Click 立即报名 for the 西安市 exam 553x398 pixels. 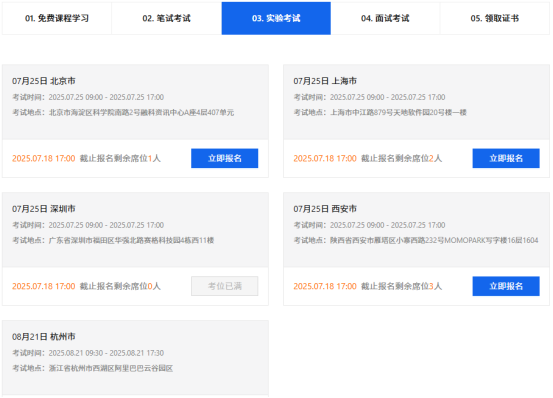[x=506, y=286]
